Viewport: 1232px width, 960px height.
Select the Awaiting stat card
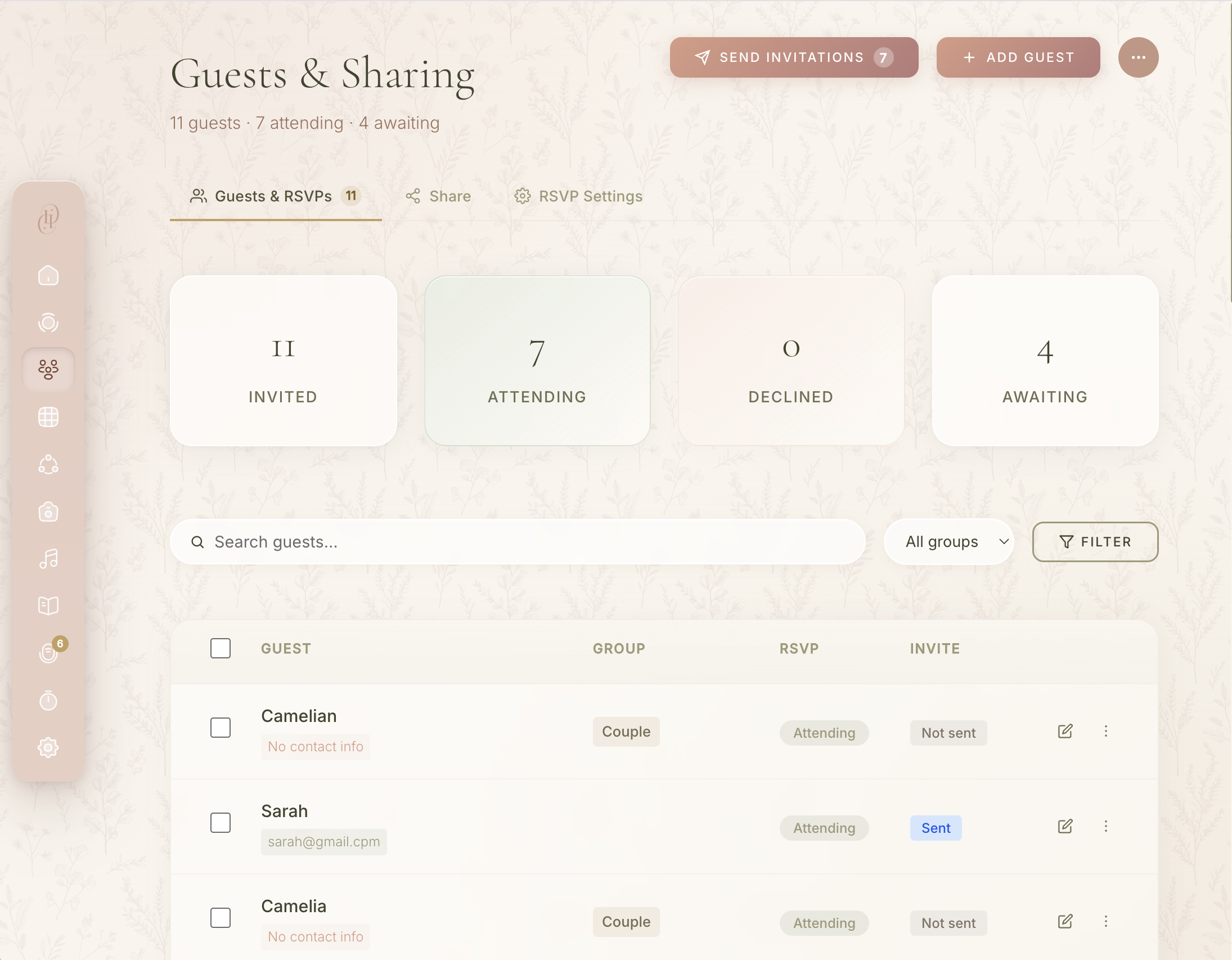tap(1045, 361)
